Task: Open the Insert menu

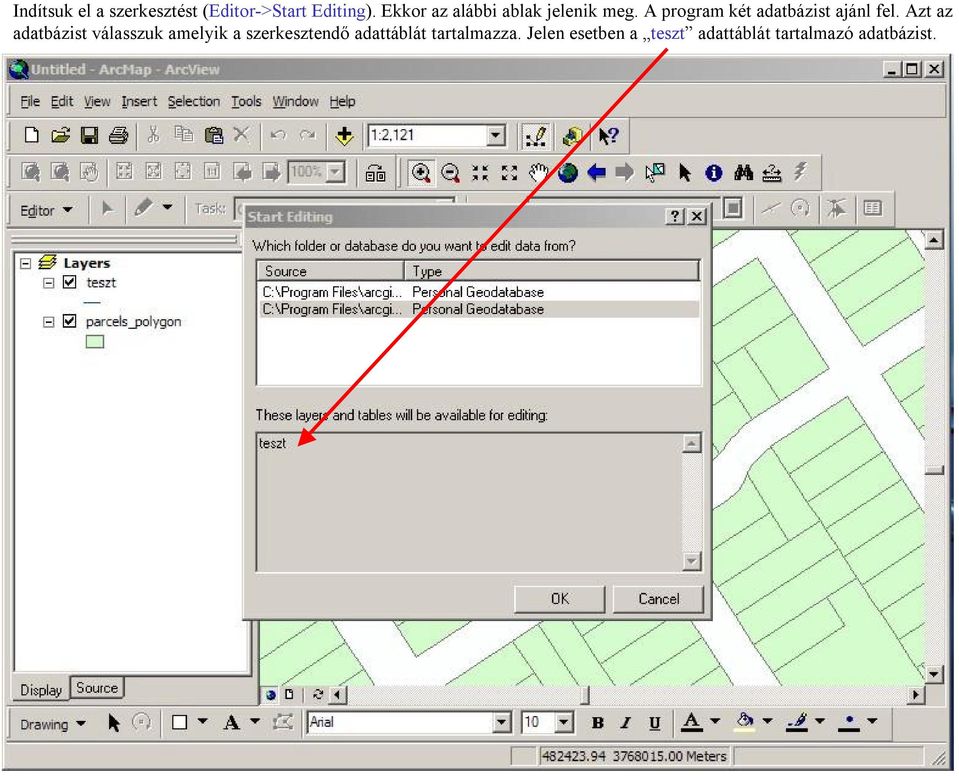Action: (x=139, y=102)
